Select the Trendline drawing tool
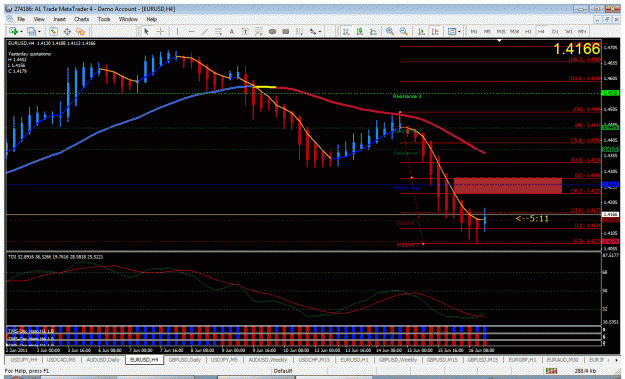The image size is (625, 379). pyautogui.click(x=205, y=31)
